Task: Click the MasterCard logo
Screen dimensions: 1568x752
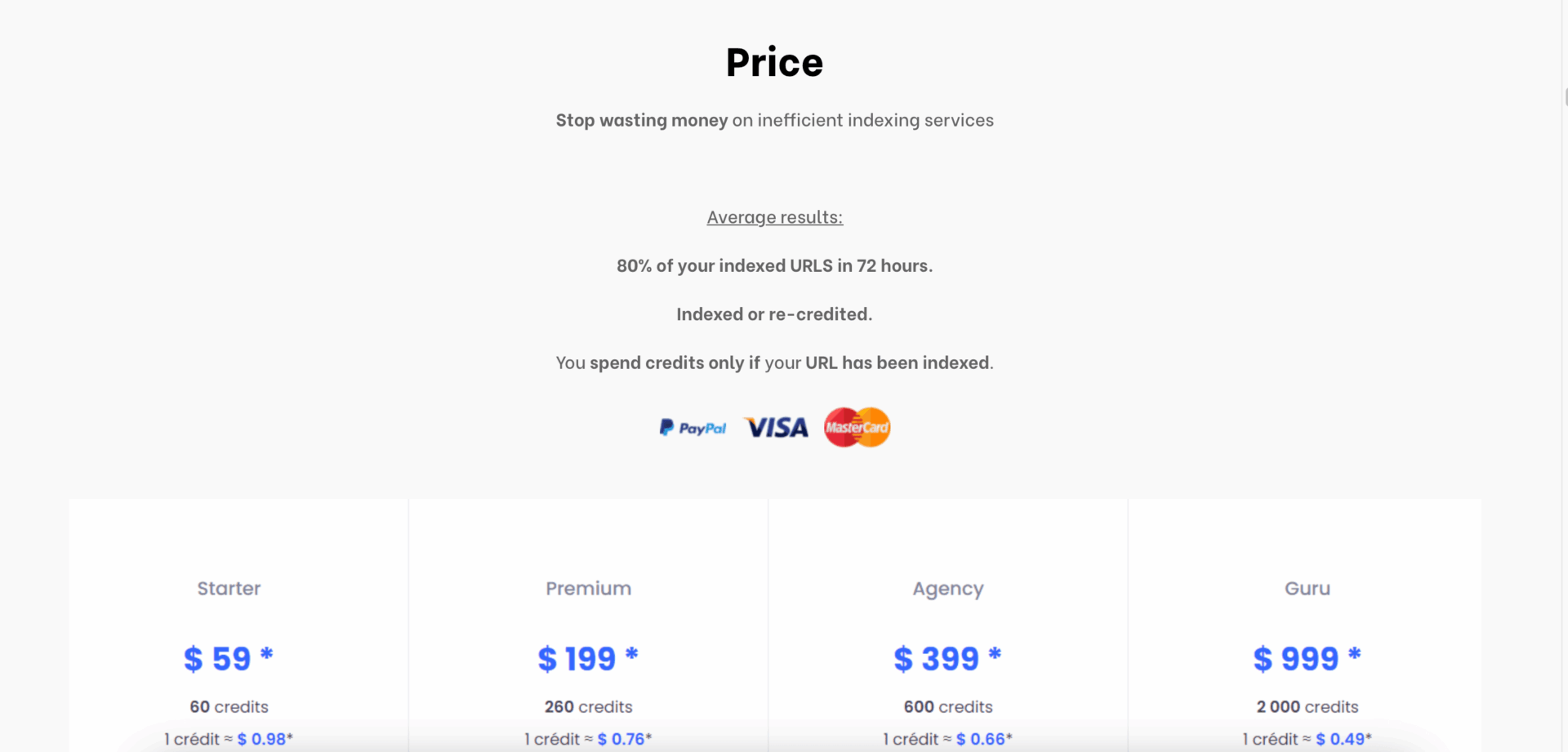Action: point(857,427)
